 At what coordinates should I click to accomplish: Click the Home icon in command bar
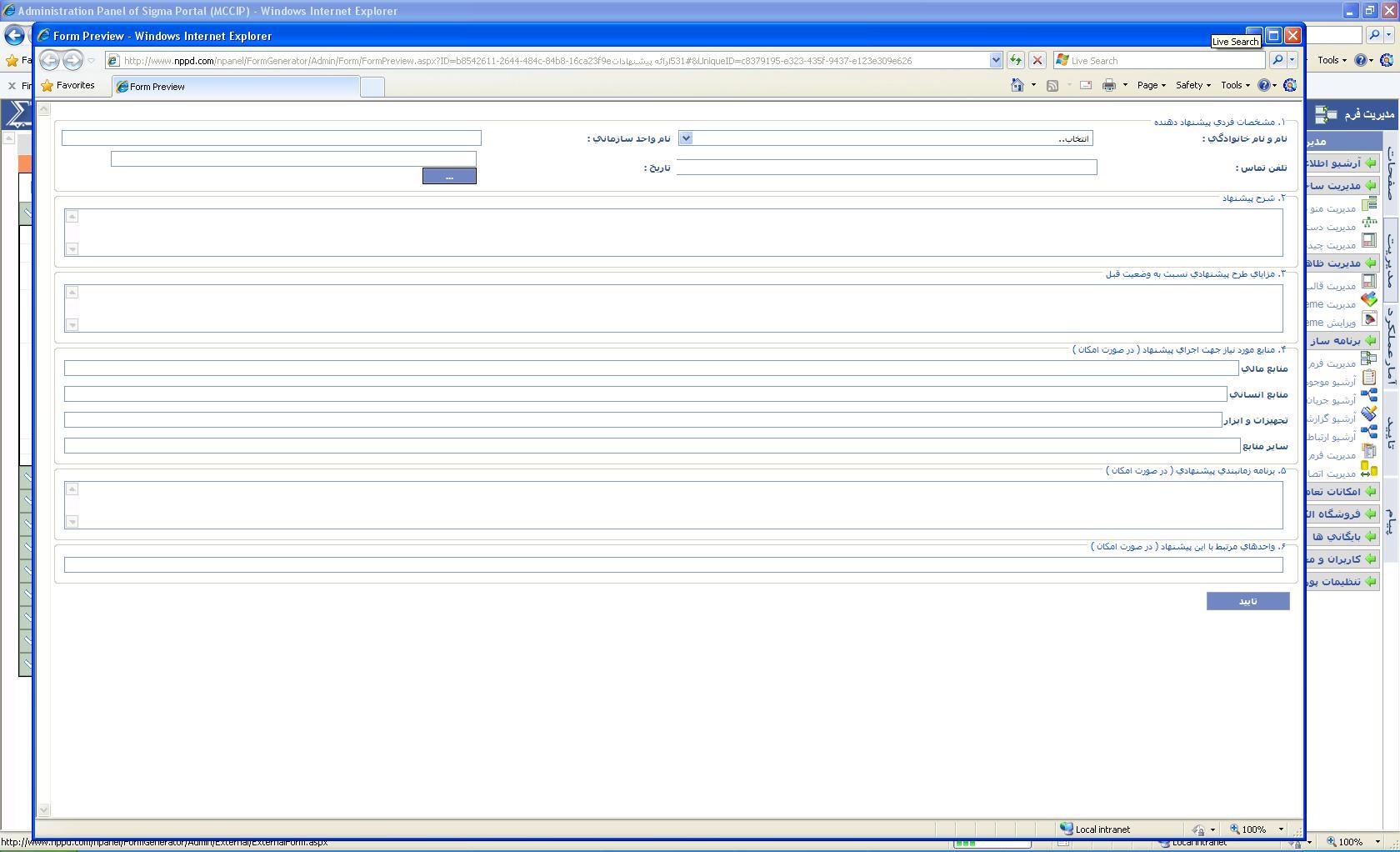[1017, 85]
